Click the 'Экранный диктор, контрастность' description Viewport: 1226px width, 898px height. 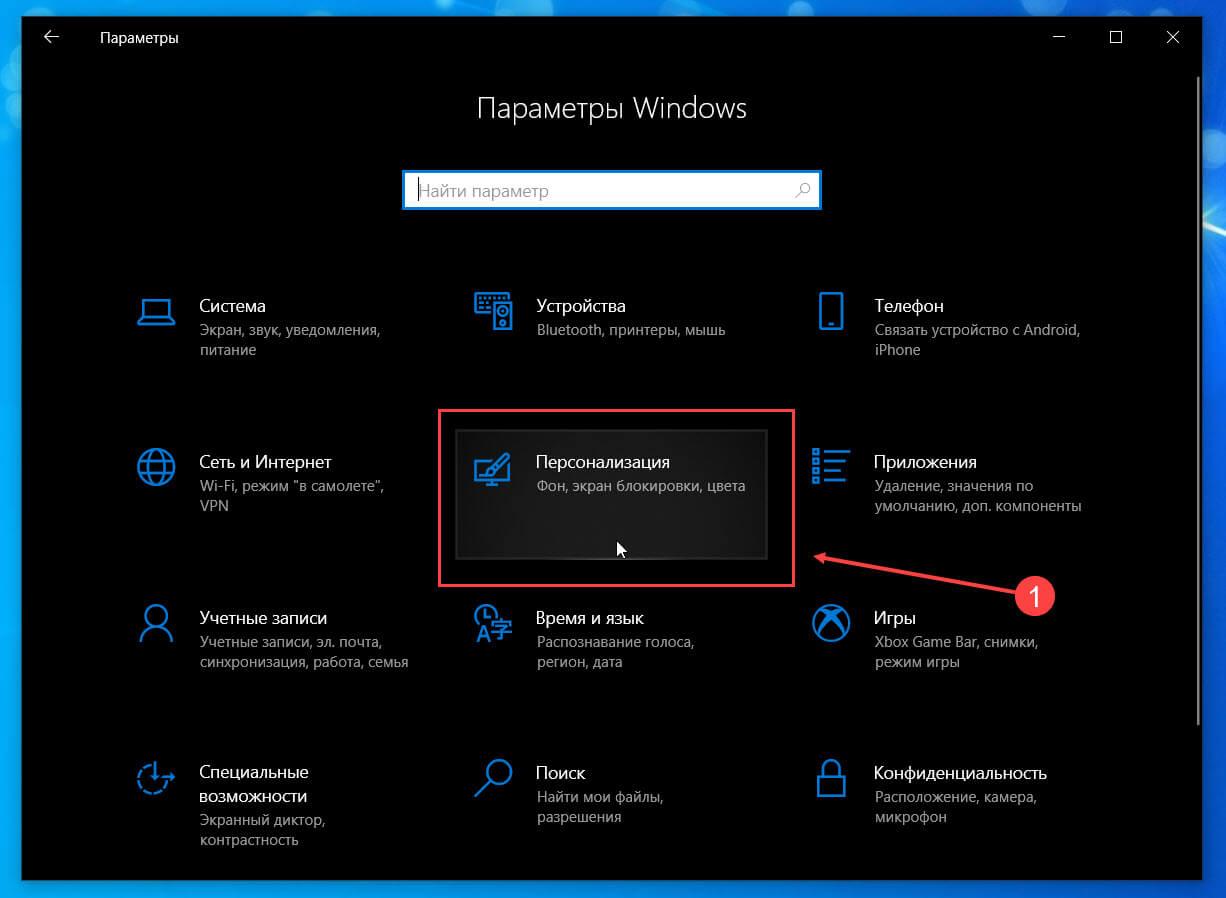click(262, 830)
